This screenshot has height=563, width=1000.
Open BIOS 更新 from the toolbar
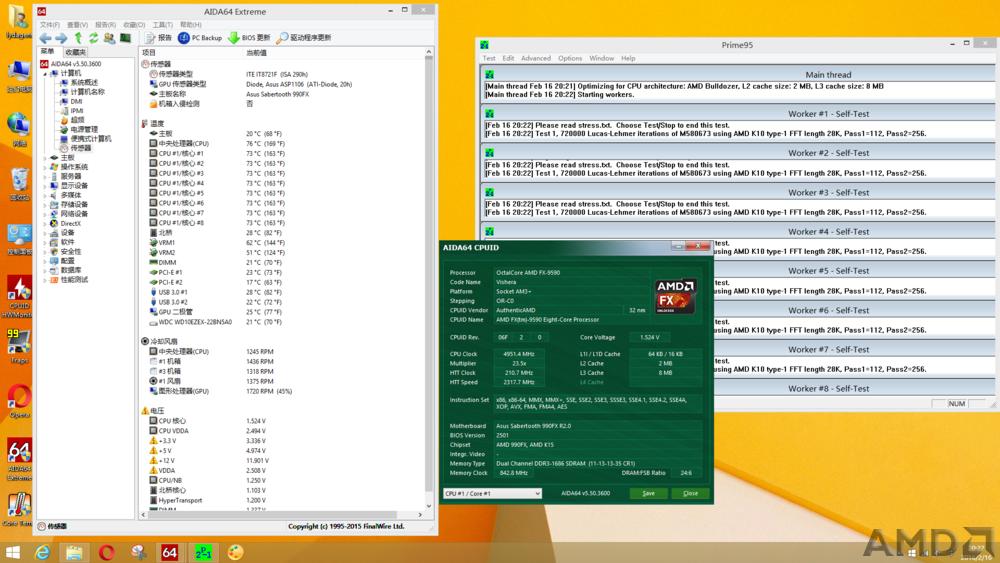point(249,38)
